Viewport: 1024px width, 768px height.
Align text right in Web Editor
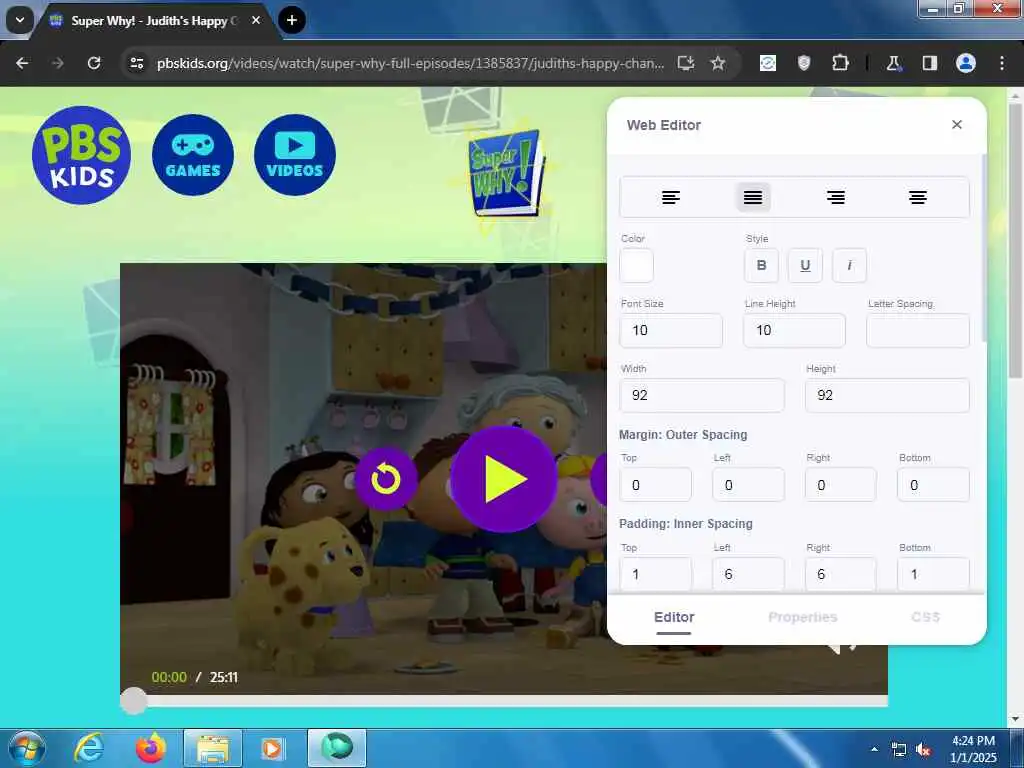(x=835, y=197)
